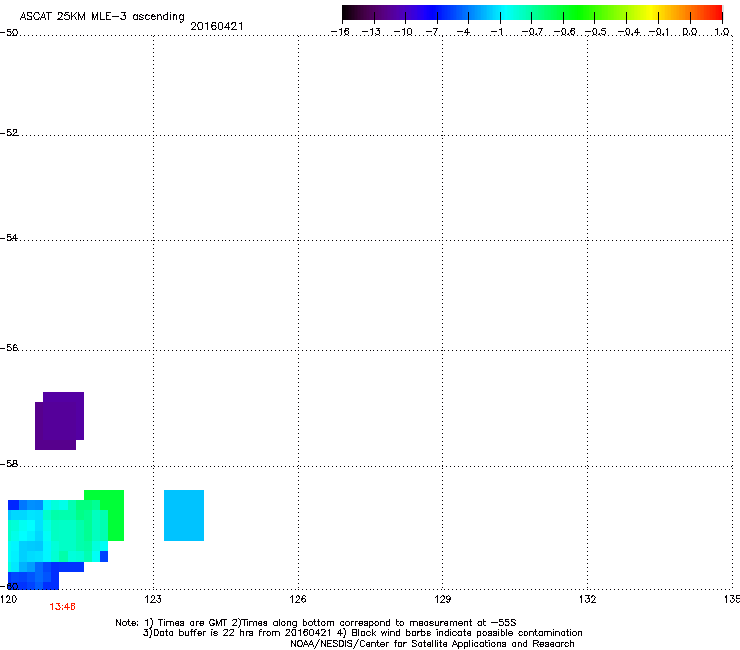Click the '-50' latitude axis label

(x=9, y=33)
